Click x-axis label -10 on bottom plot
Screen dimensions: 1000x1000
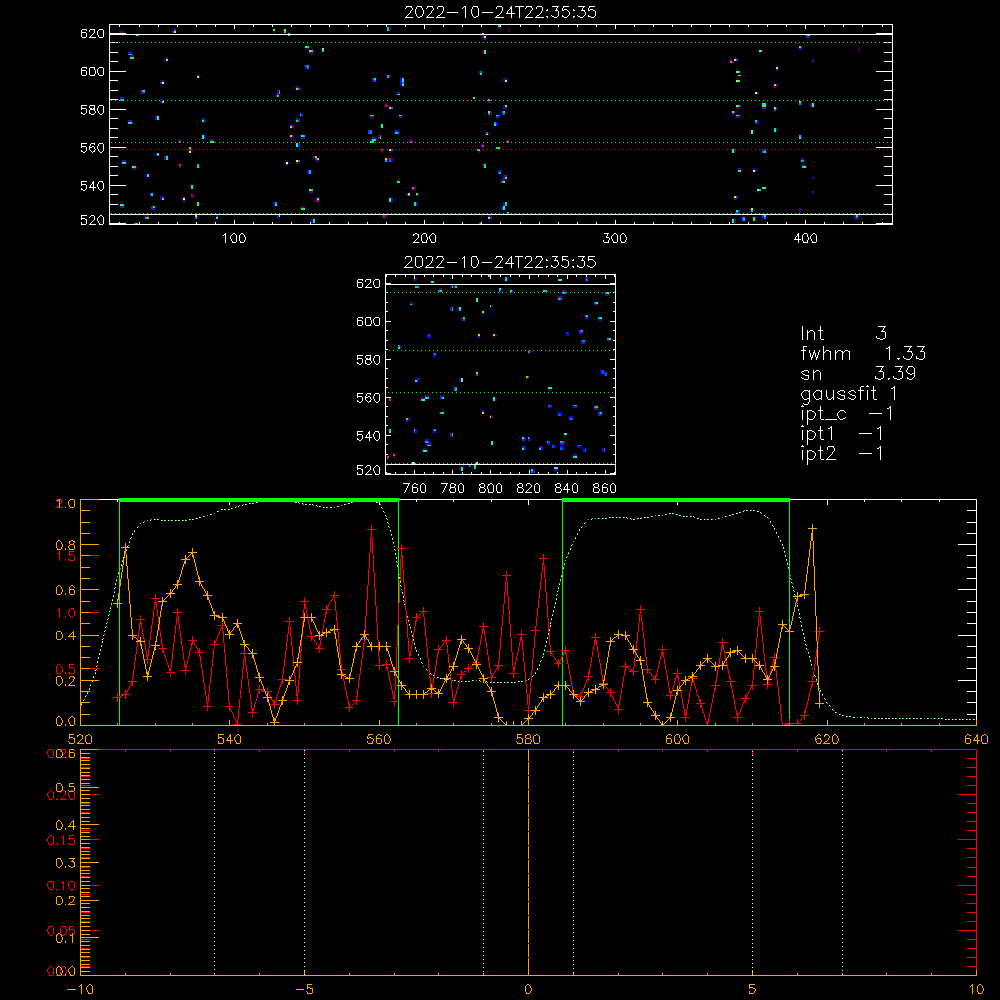point(80,989)
